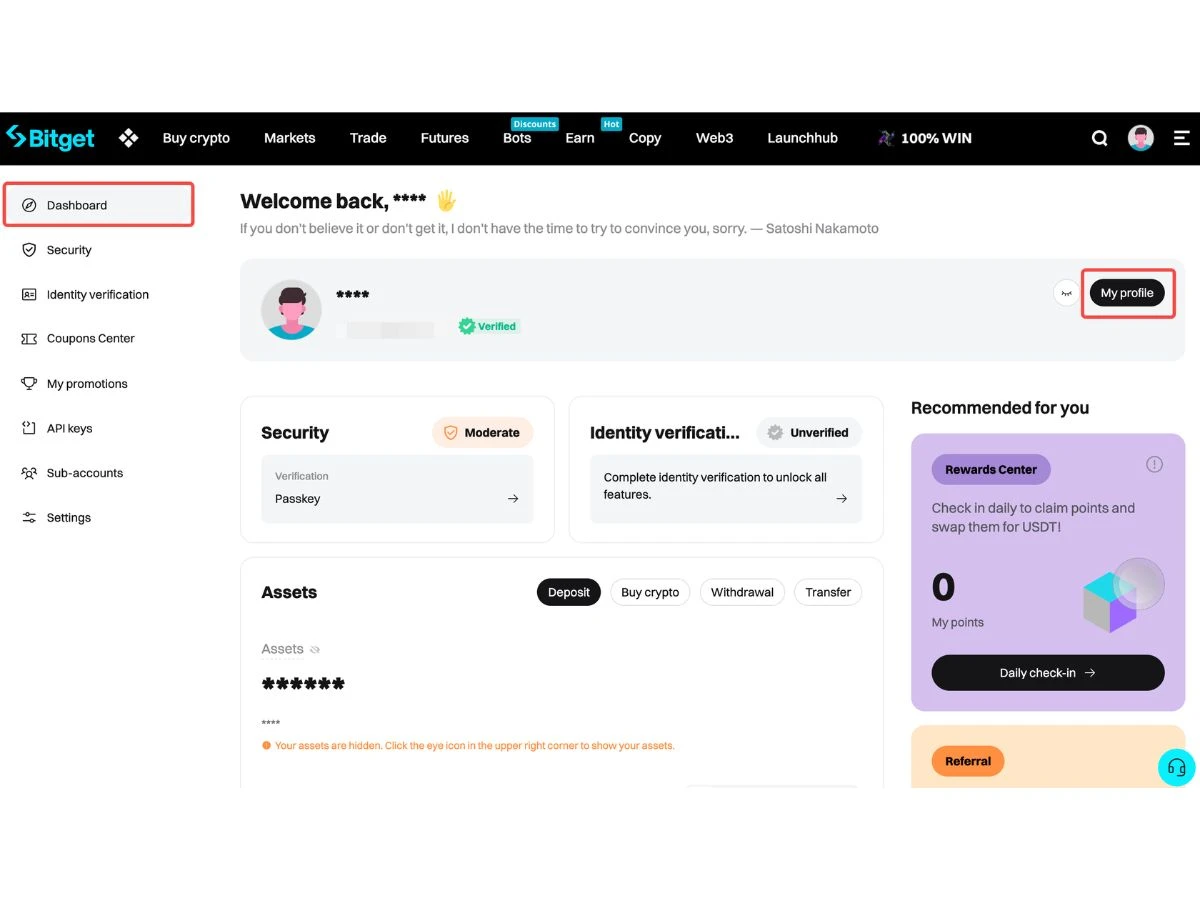Open the Trade menu
This screenshot has width=1200, height=900.
coord(368,138)
